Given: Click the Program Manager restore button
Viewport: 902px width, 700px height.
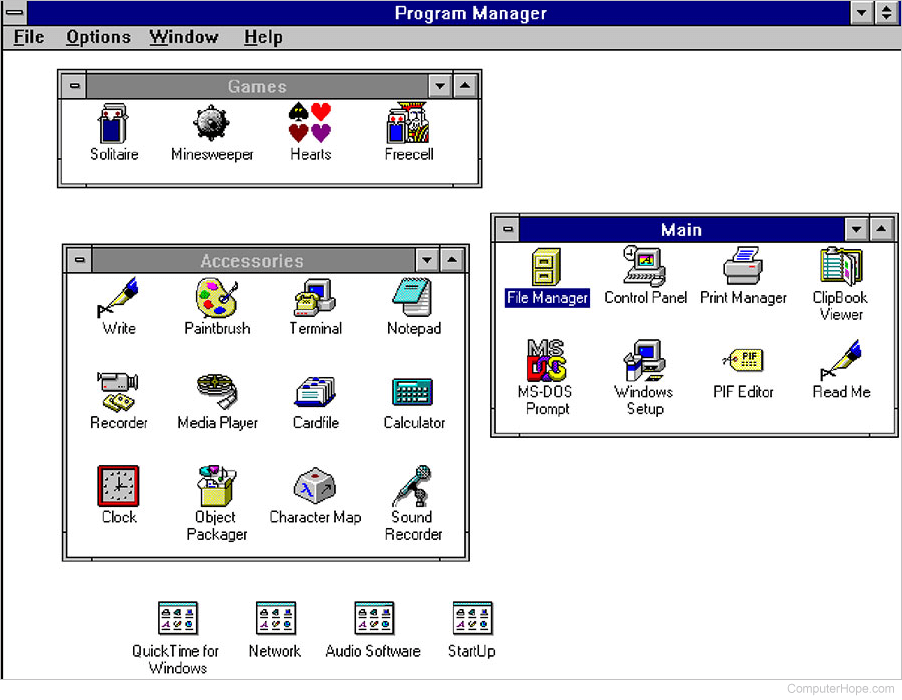Looking at the screenshot, I should tap(886, 12).
